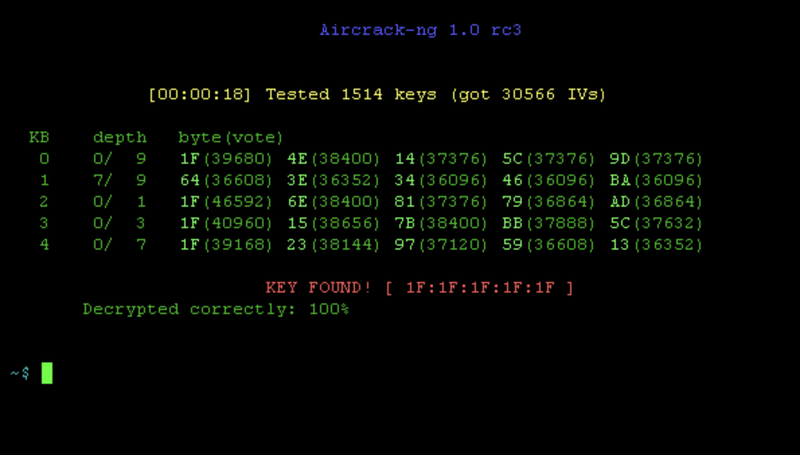This screenshot has width=800, height=455.
Task: Click the depth column header
Action: (x=120, y=138)
